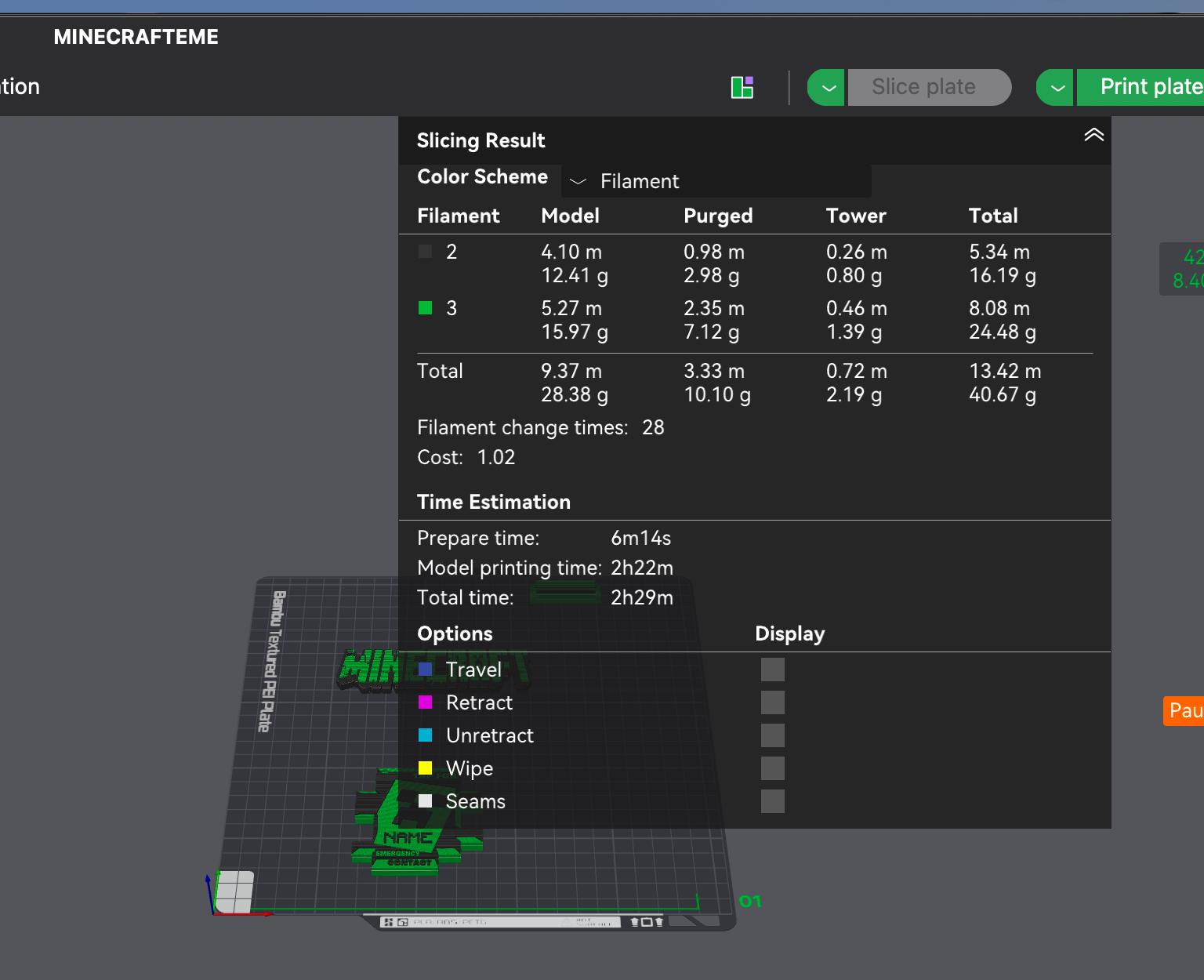
Task: Click the Slicing Result heading
Action: point(481,140)
